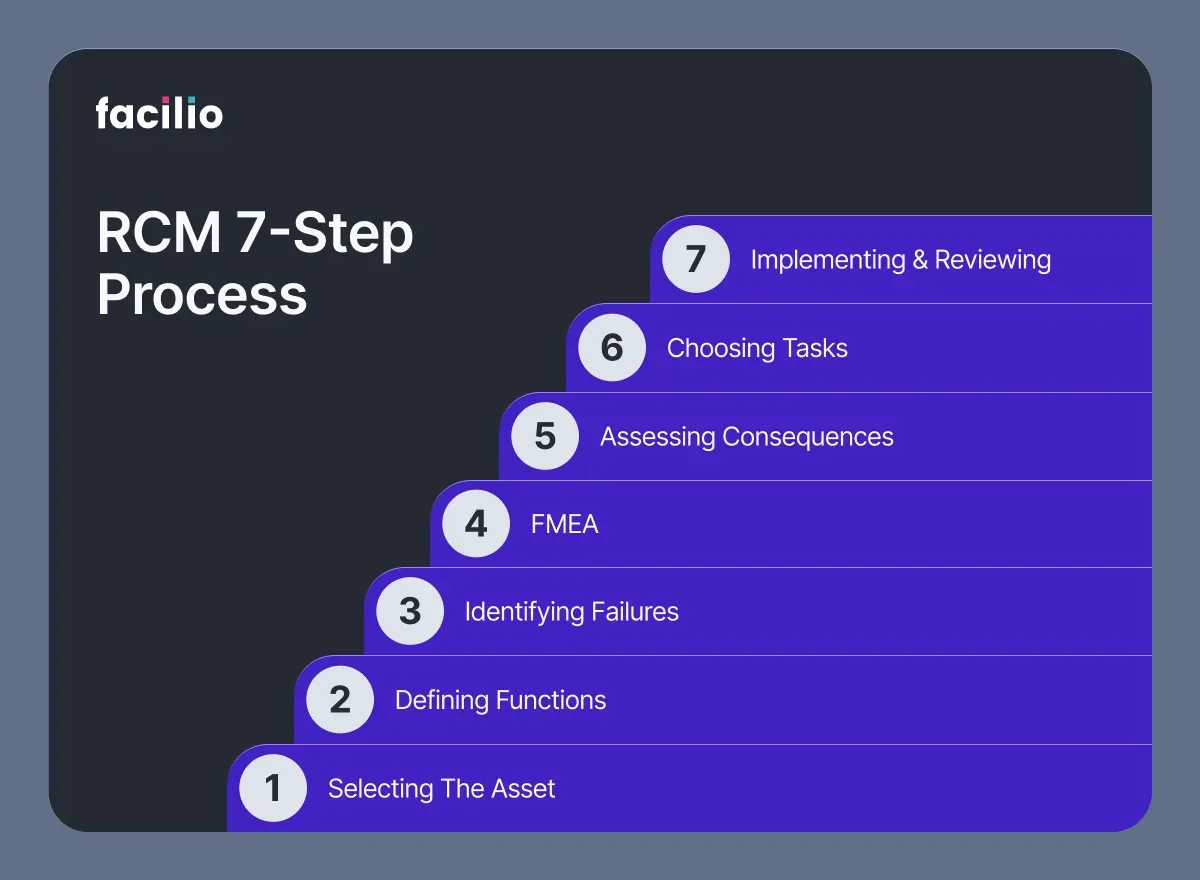Select the Choosing Tasks label
The width and height of the screenshot is (1200, 880).
pyautogui.click(x=757, y=348)
